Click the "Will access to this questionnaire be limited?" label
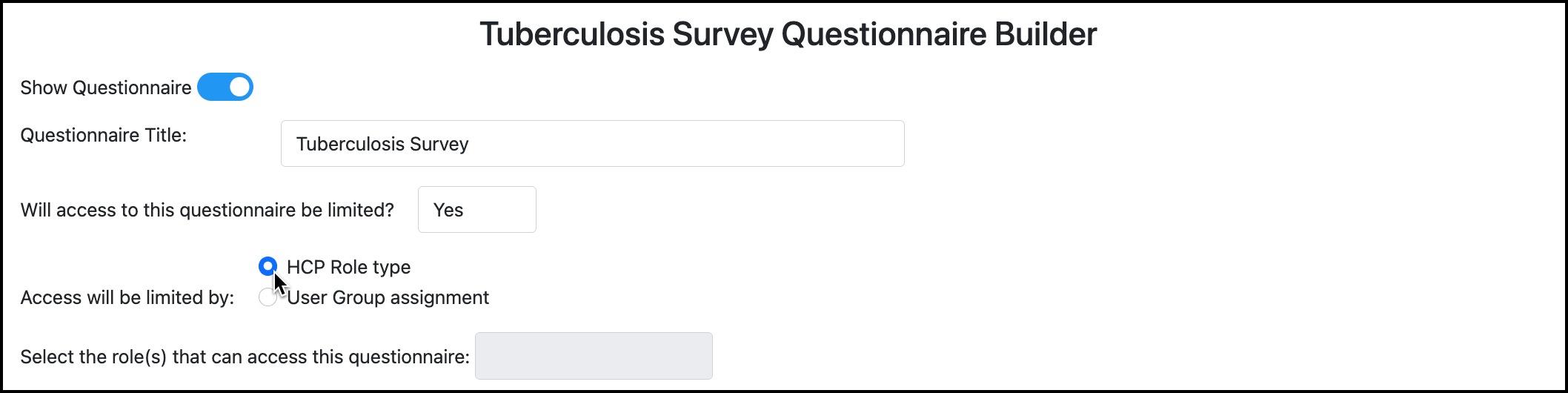This screenshot has width=1568, height=393. pyautogui.click(x=207, y=210)
